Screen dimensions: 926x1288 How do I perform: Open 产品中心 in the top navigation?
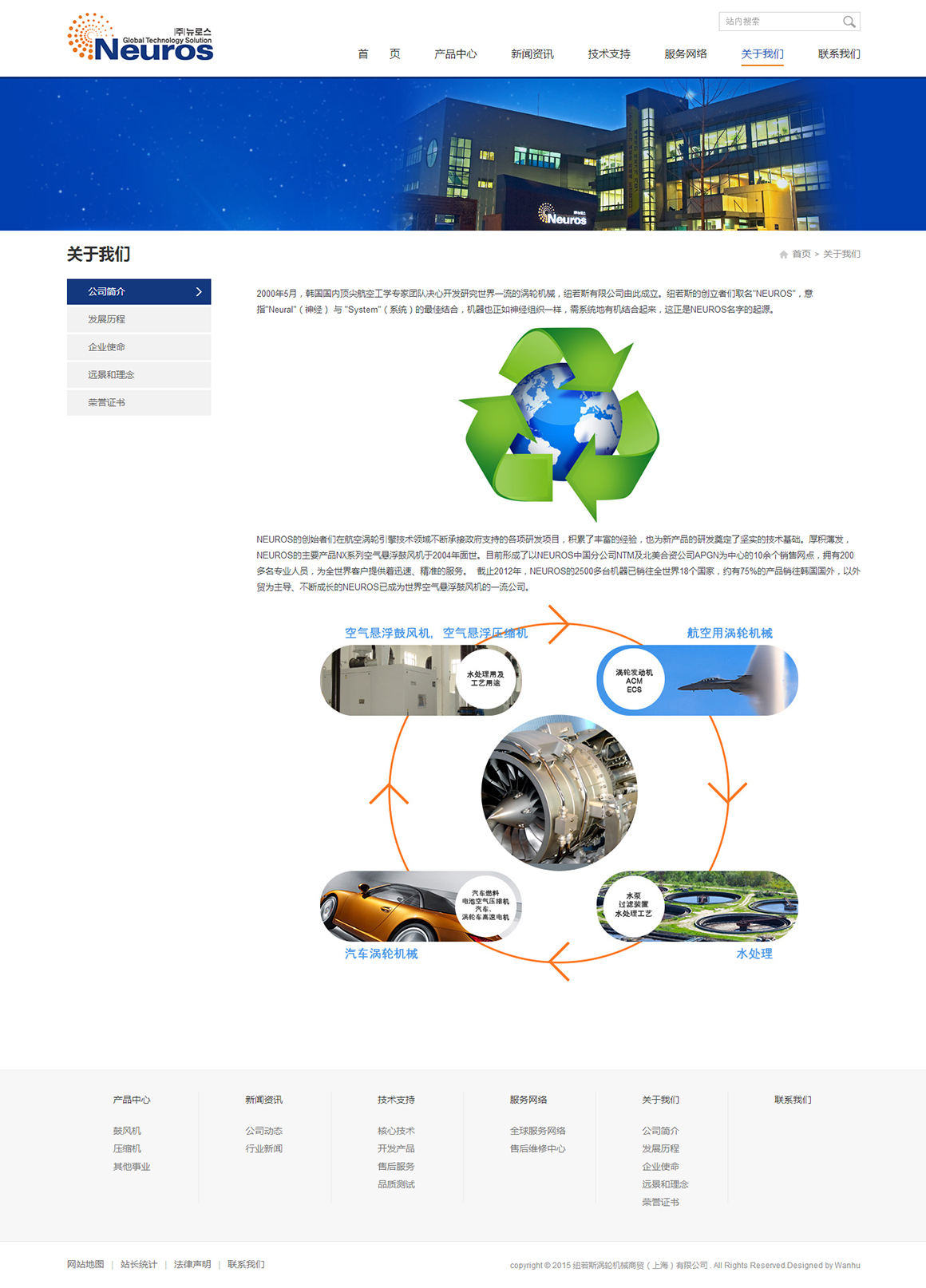click(x=456, y=54)
